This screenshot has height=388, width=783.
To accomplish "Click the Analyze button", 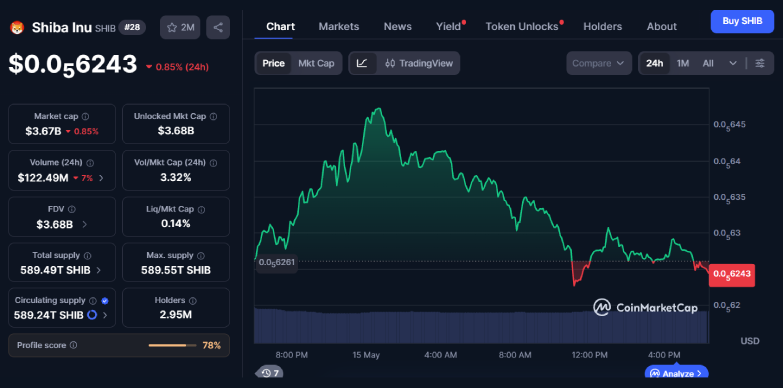I will click(677, 373).
